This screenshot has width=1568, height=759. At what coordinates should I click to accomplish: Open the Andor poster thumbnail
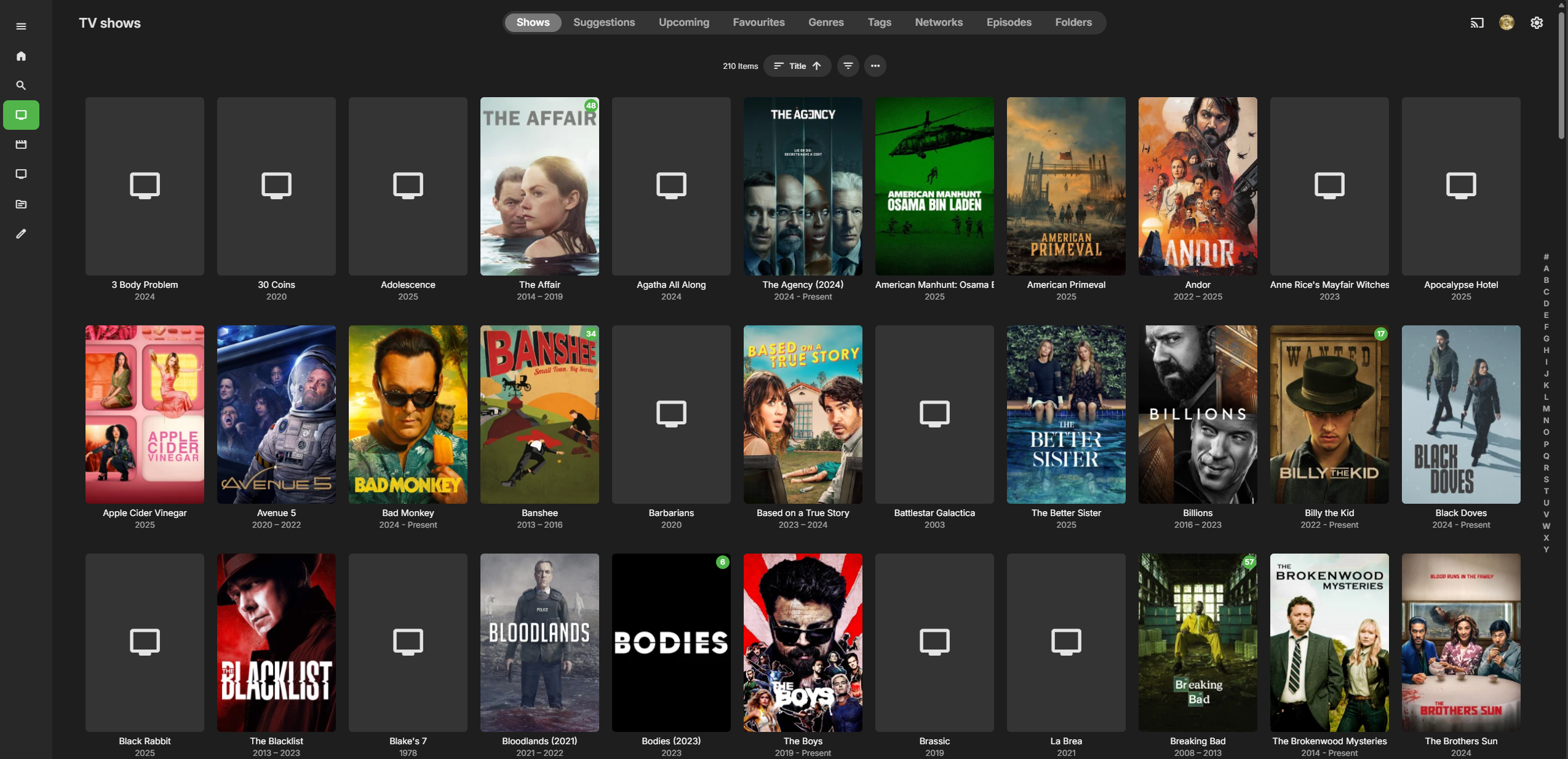(1197, 186)
